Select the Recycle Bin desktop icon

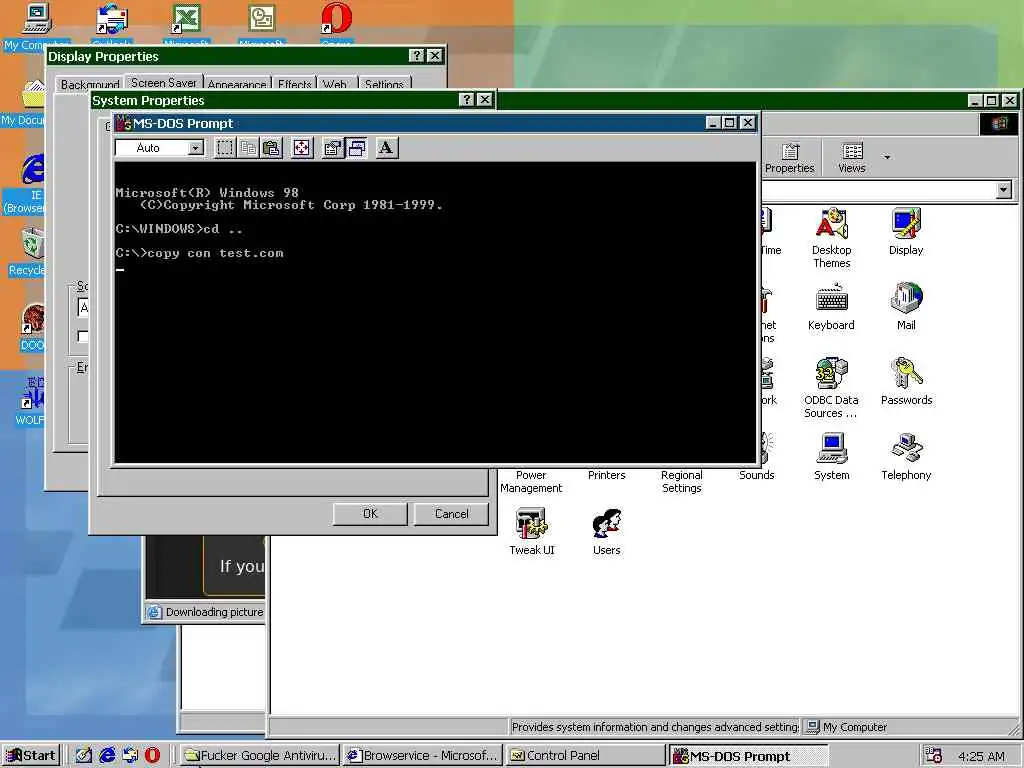coord(29,251)
